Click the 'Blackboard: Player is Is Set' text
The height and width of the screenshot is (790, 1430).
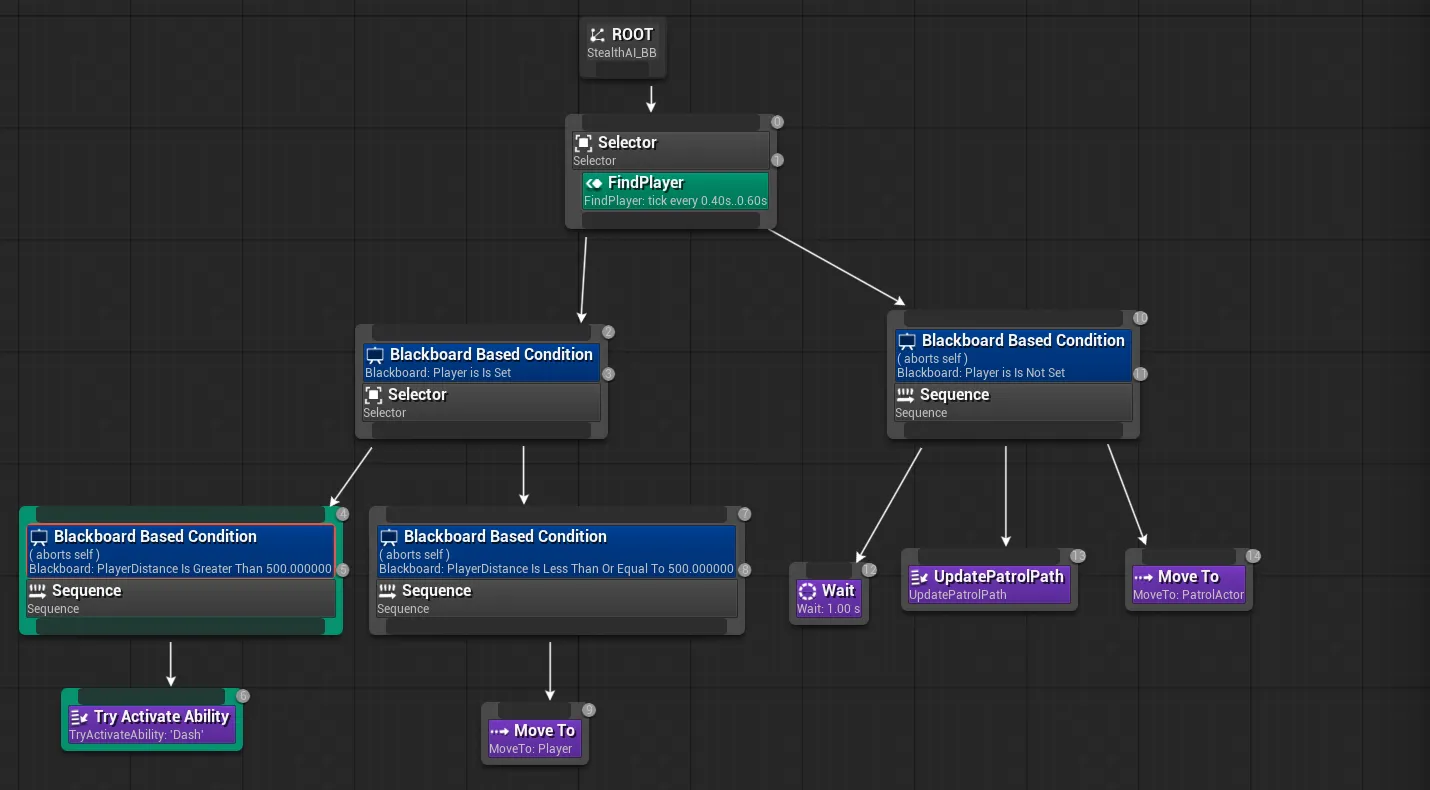438,373
